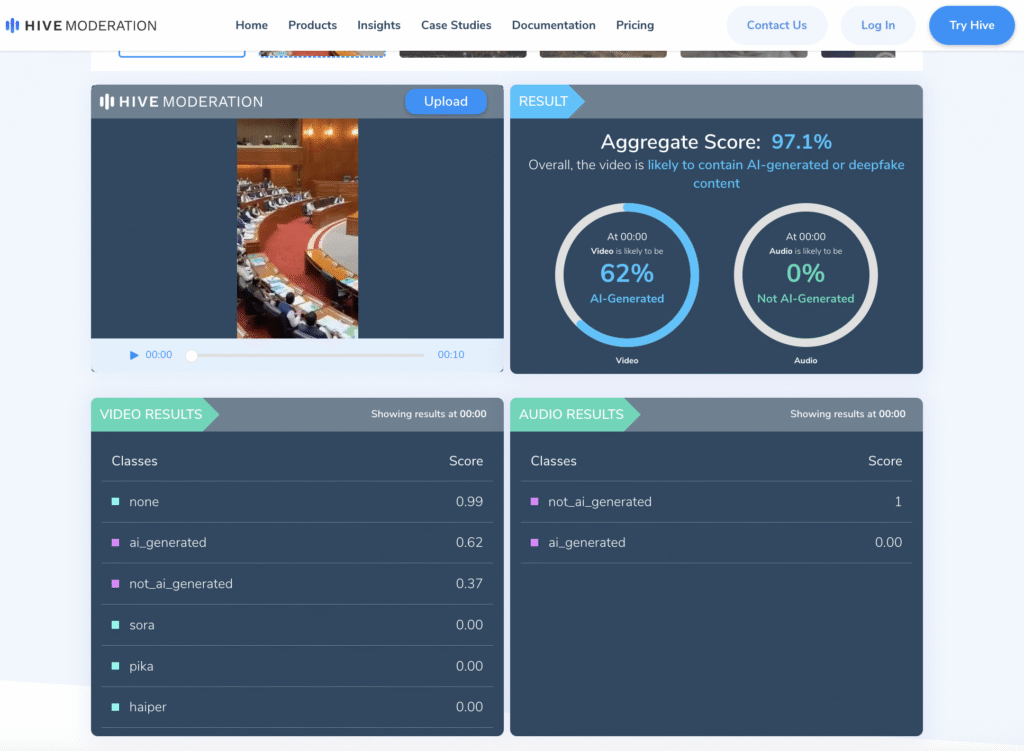Click the Contact Us button
Image resolution: width=1024 pixels, height=751 pixels.
click(776, 25)
